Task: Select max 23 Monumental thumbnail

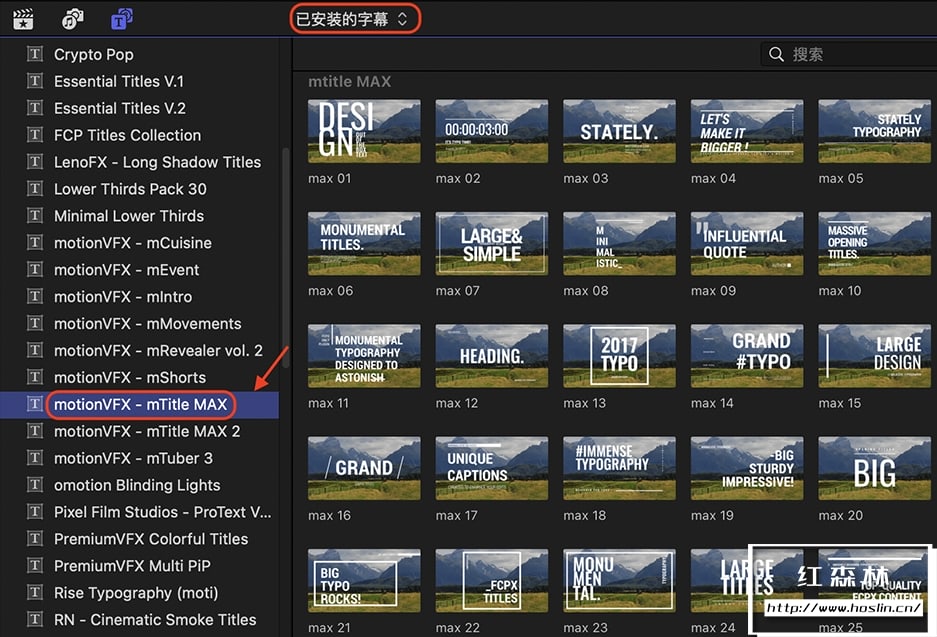Action: pos(619,580)
